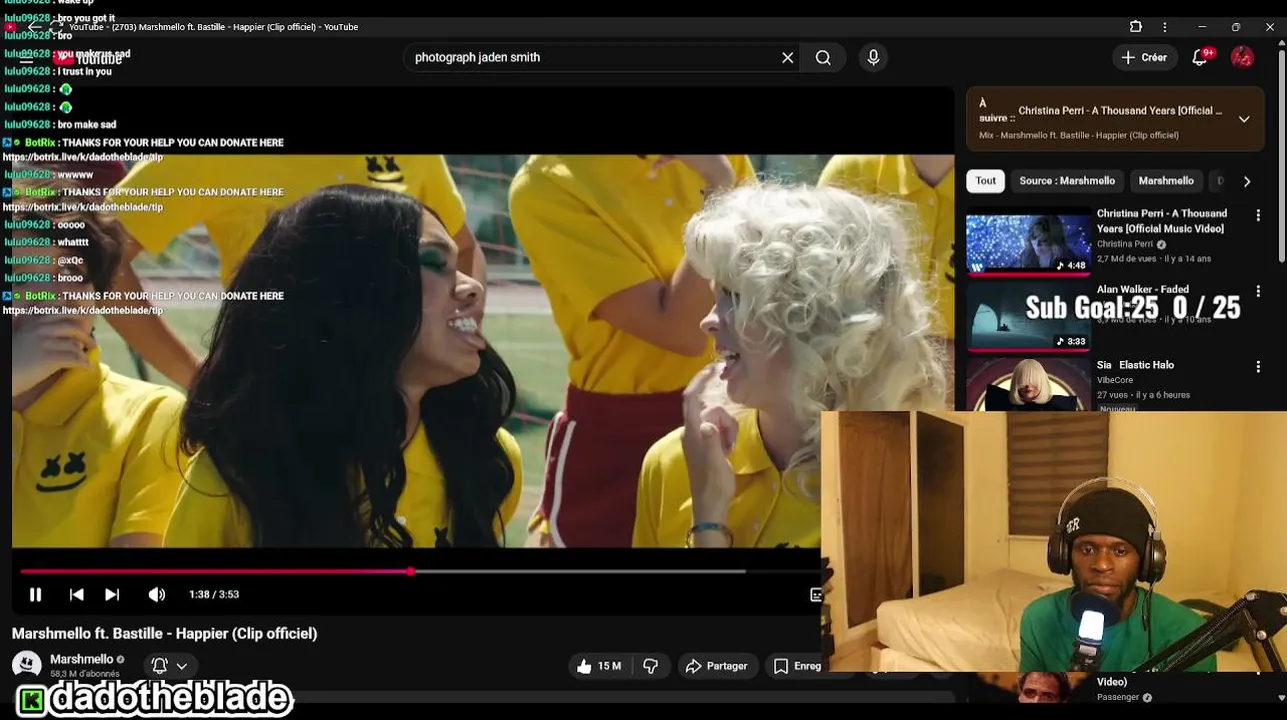Click Sia Elastic Halo title
The image size is (1287, 720).
(1135, 365)
